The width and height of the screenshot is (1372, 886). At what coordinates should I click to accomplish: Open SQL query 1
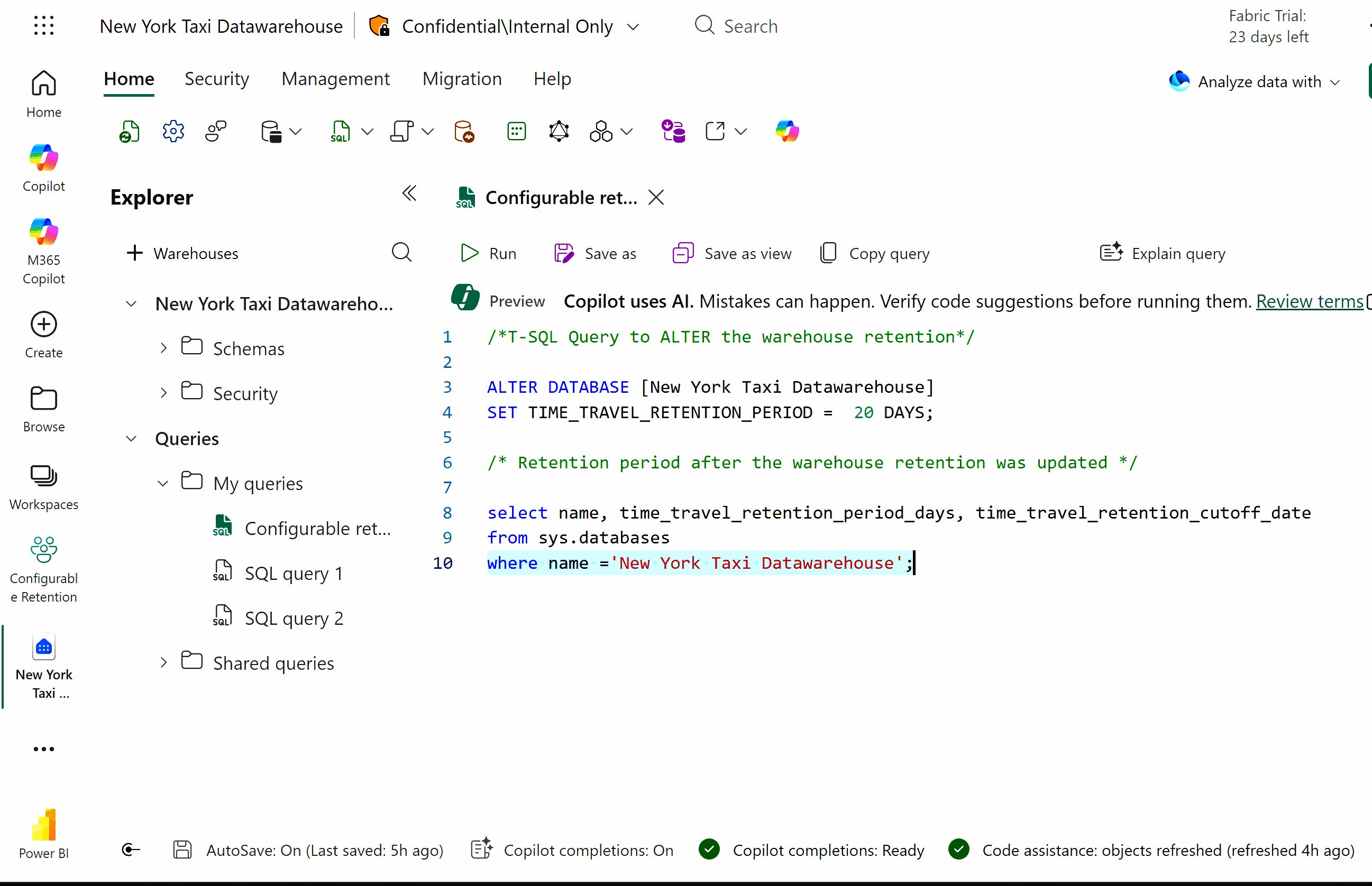coord(278,573)
